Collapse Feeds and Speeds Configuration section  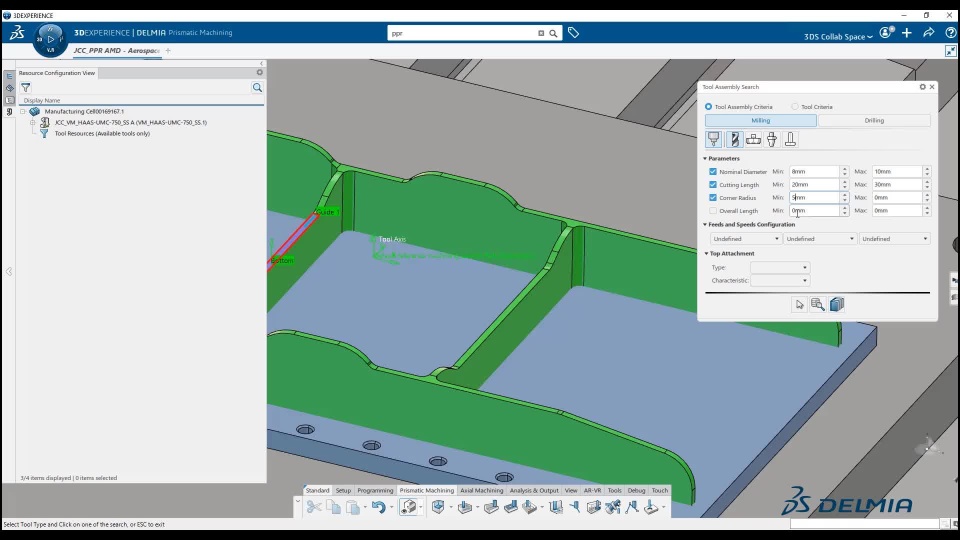tap(705, 225)
